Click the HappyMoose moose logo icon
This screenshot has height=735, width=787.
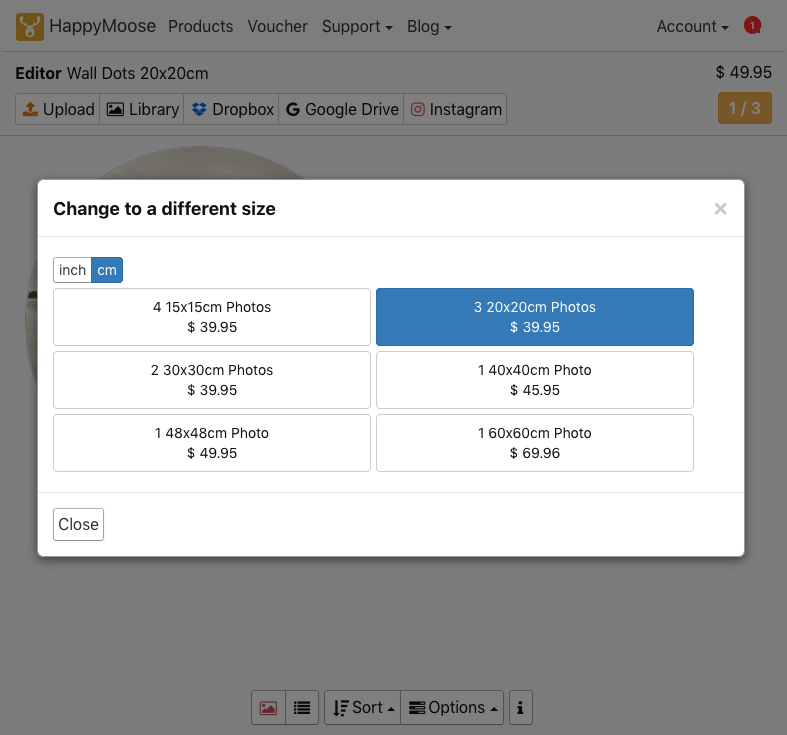pyautogui.click(x=30, y=27)
